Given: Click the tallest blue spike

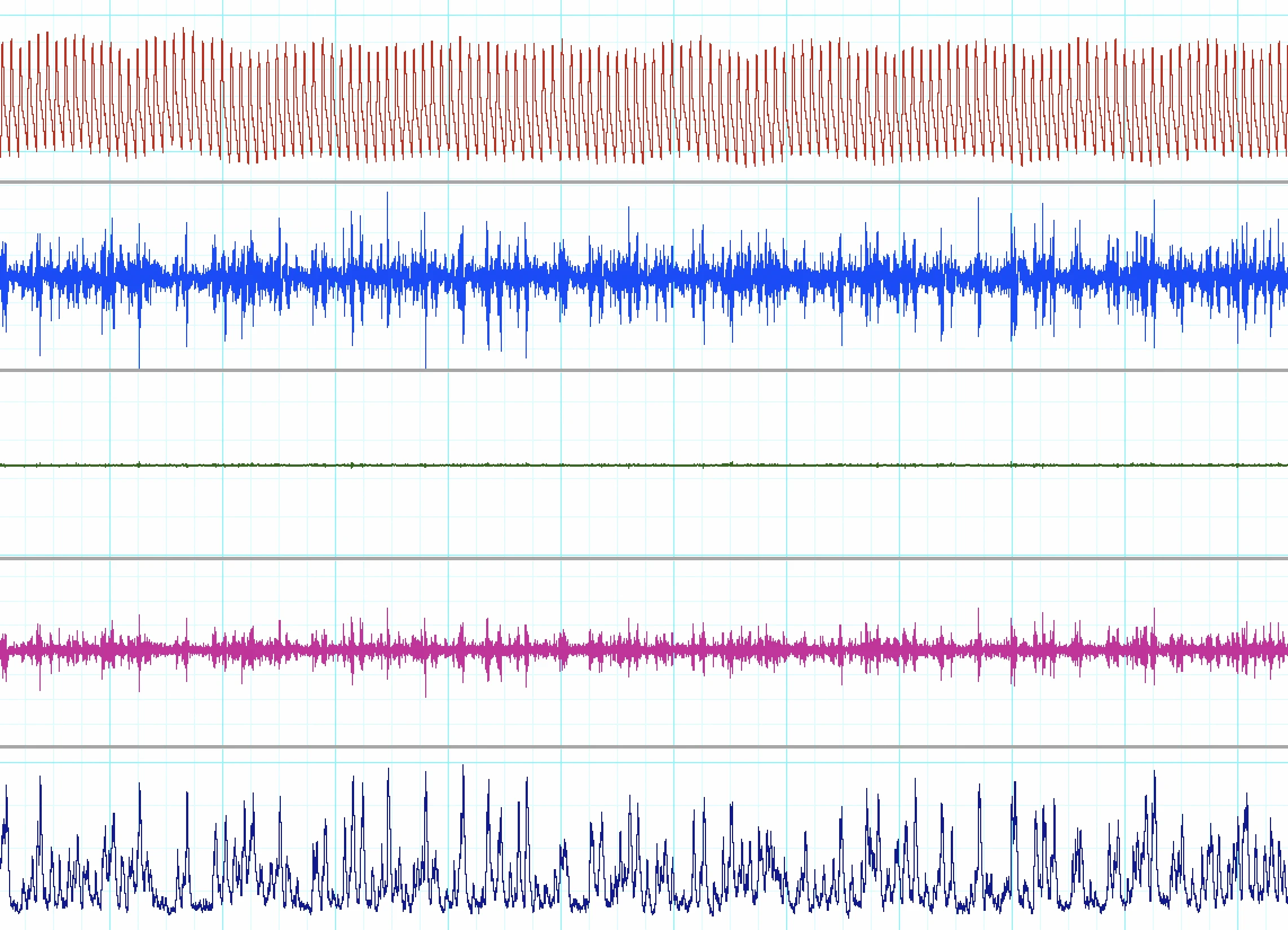Looking at the screenshot, I should coord(386,196).
